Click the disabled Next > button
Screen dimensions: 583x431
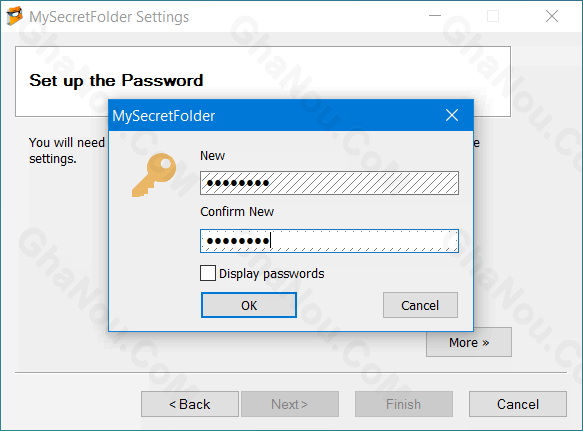coord(290,404)
